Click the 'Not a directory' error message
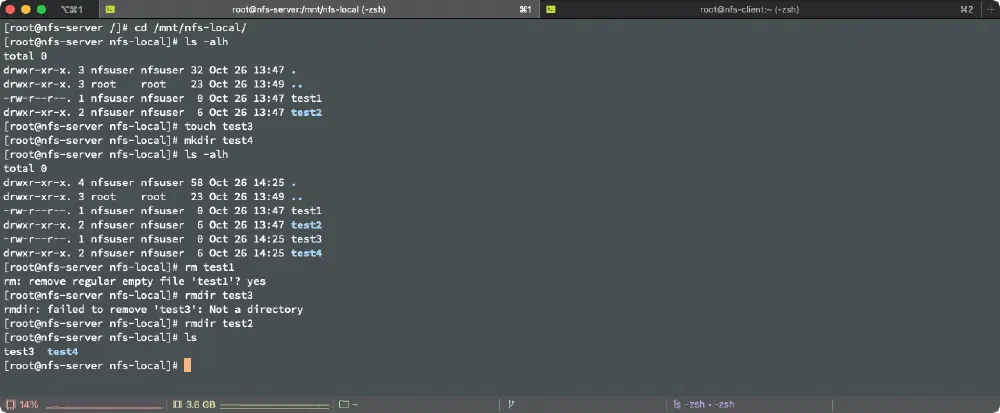 [256, 309]
